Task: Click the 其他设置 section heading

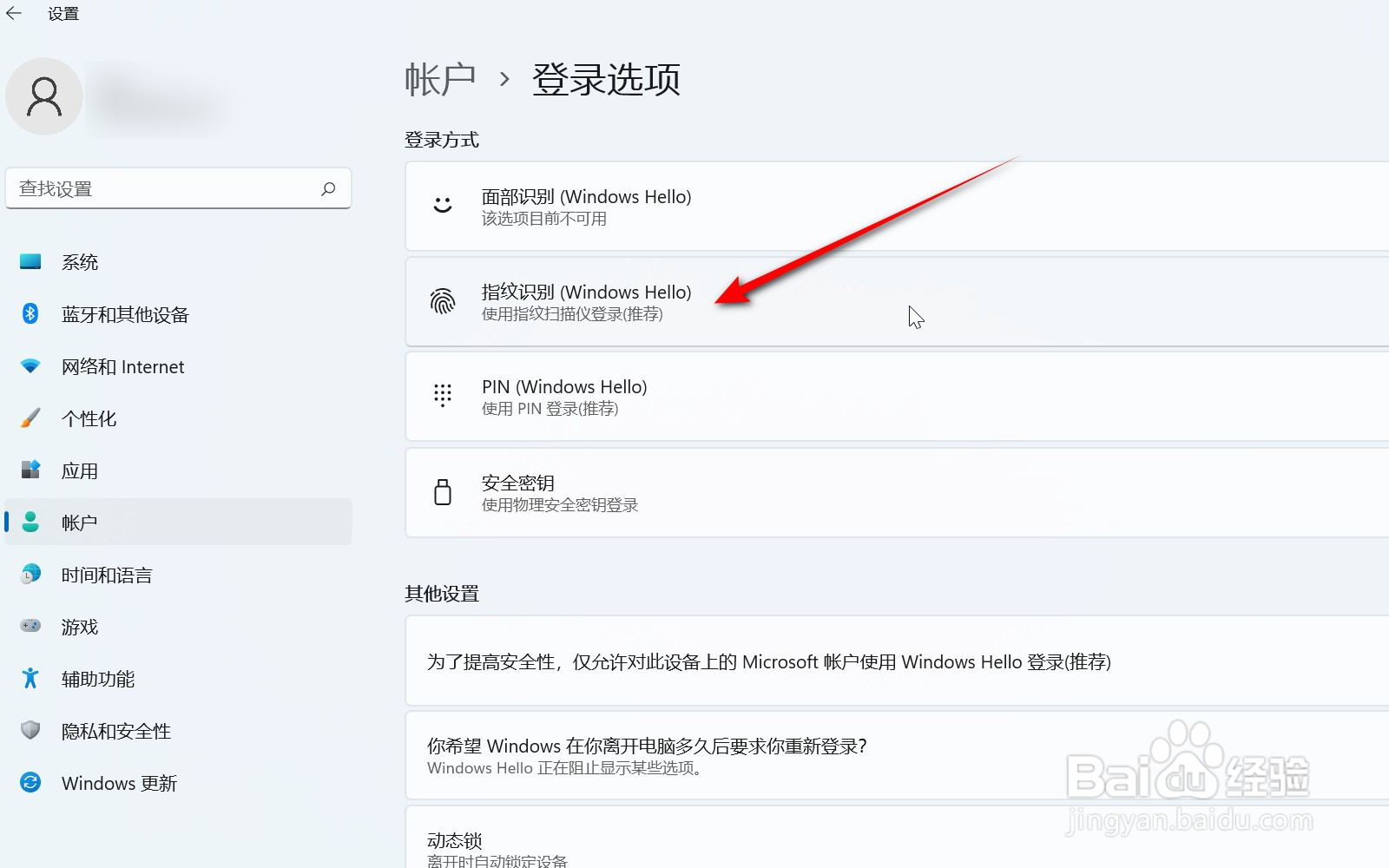Action: 442,594
